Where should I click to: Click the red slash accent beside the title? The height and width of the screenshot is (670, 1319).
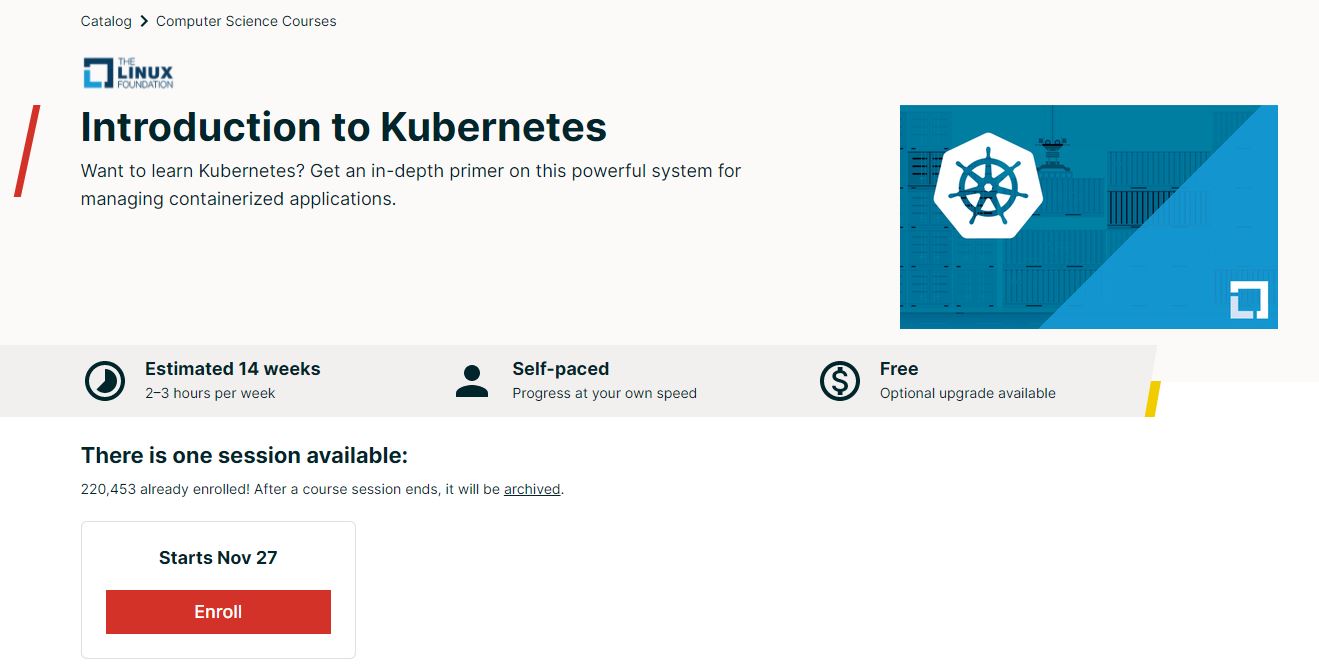pos(27,151)
